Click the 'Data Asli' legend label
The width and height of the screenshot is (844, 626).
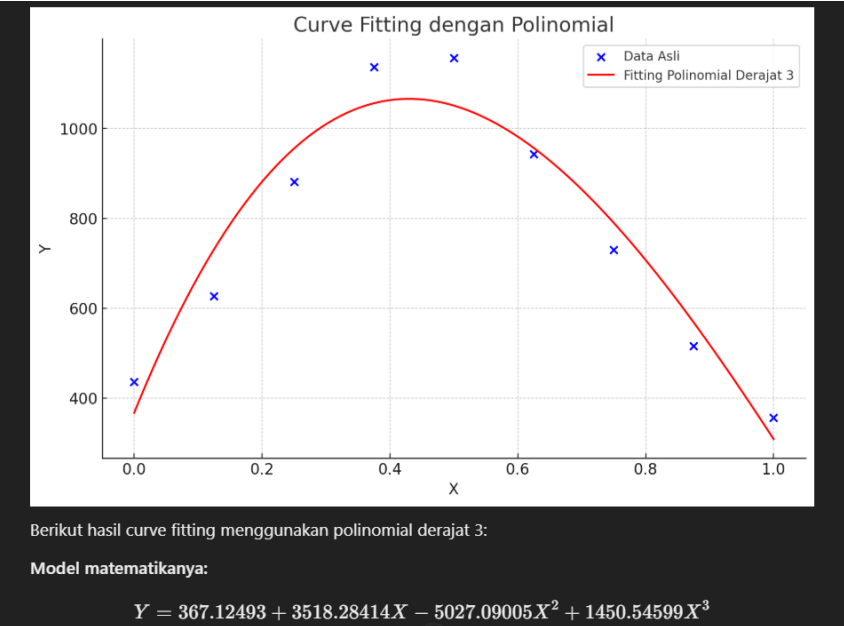coord(651,57)
